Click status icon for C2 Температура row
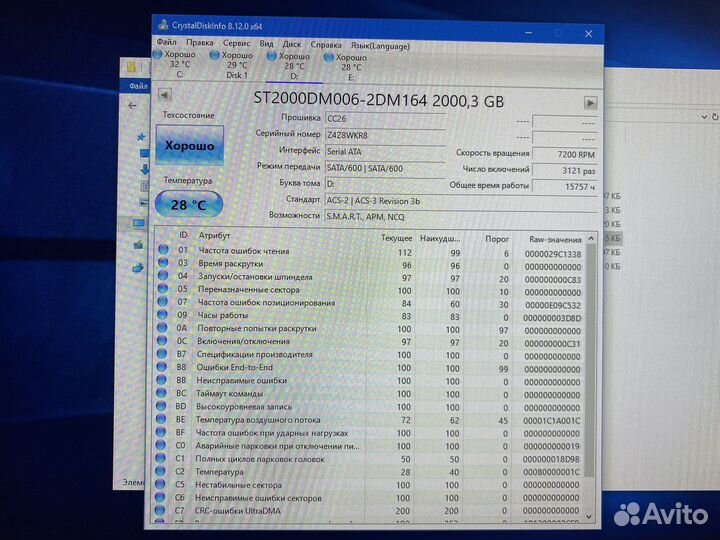Screen dimensions: 720x540 160,471
